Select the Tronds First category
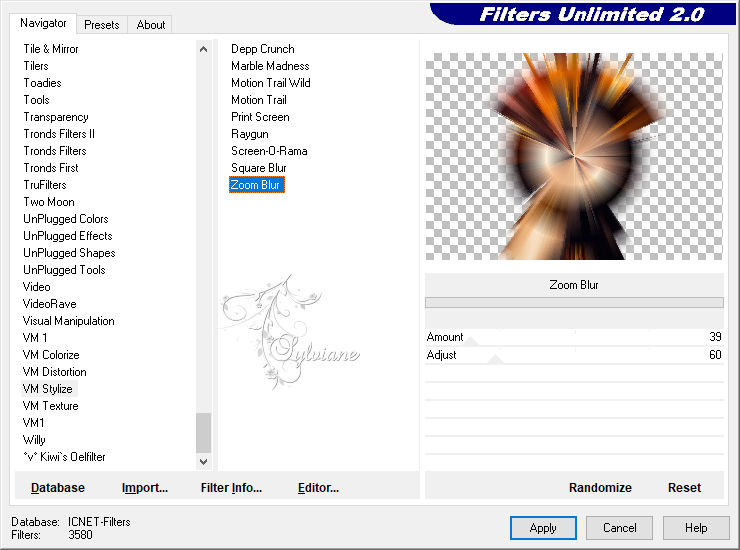Viewport: 740px width, 550px height. [51, 168]
